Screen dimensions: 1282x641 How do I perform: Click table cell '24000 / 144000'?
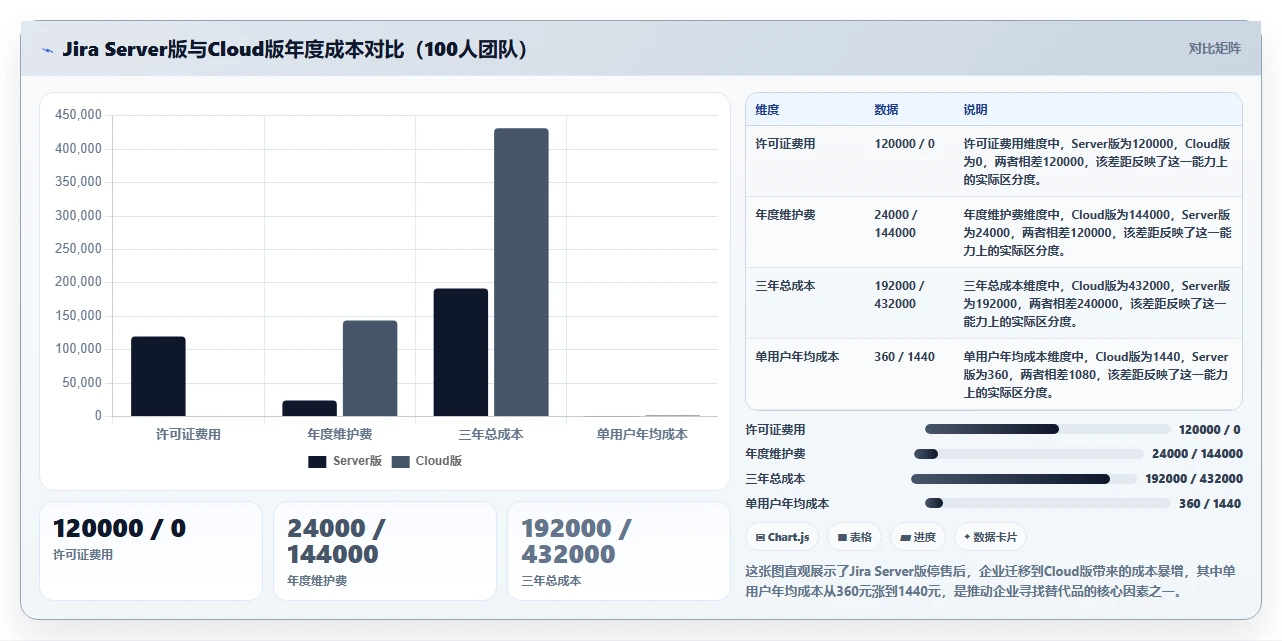click(x=897, y=224)
